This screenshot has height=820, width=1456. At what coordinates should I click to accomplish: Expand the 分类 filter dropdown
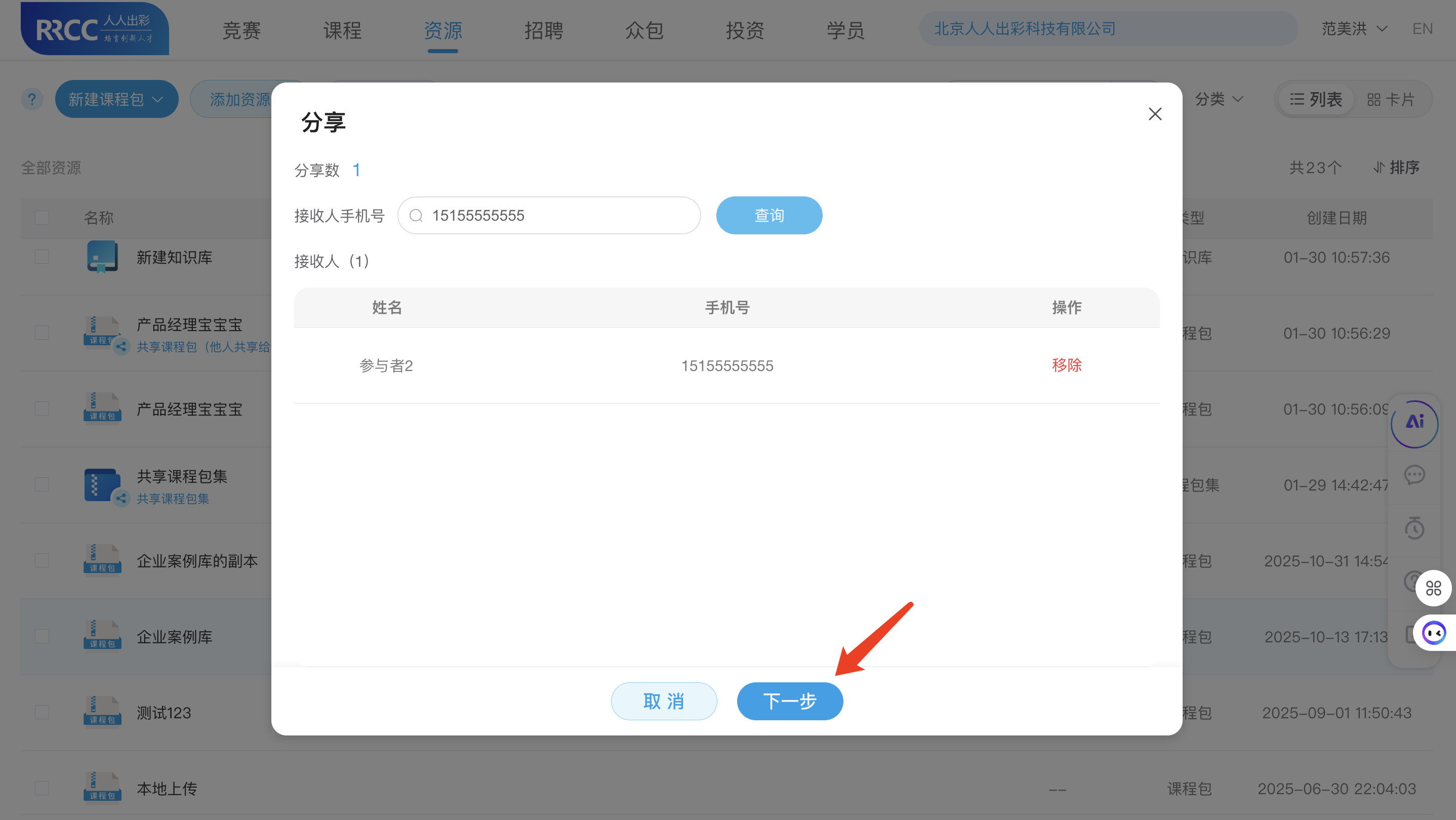1219,99
